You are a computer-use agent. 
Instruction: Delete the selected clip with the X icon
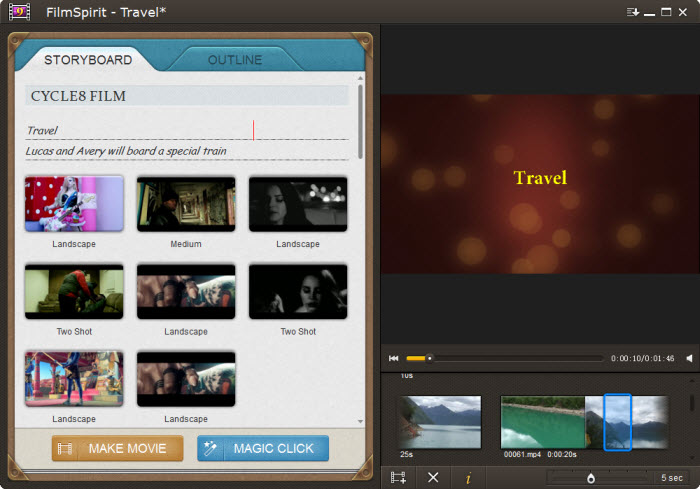pos(433,478)
